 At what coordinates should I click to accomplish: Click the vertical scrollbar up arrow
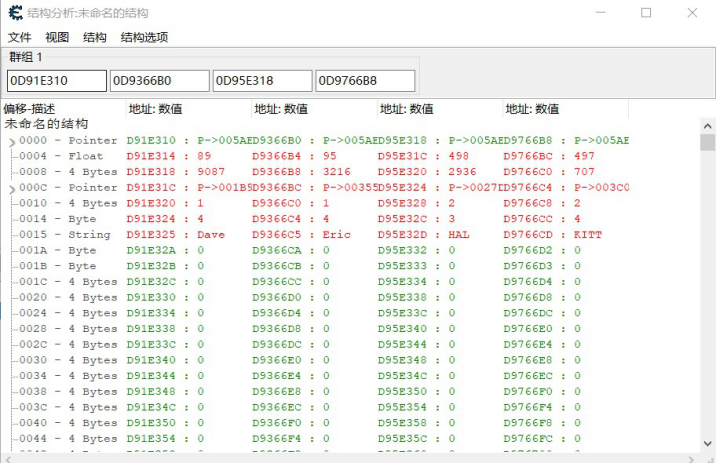tap(707, 126)
